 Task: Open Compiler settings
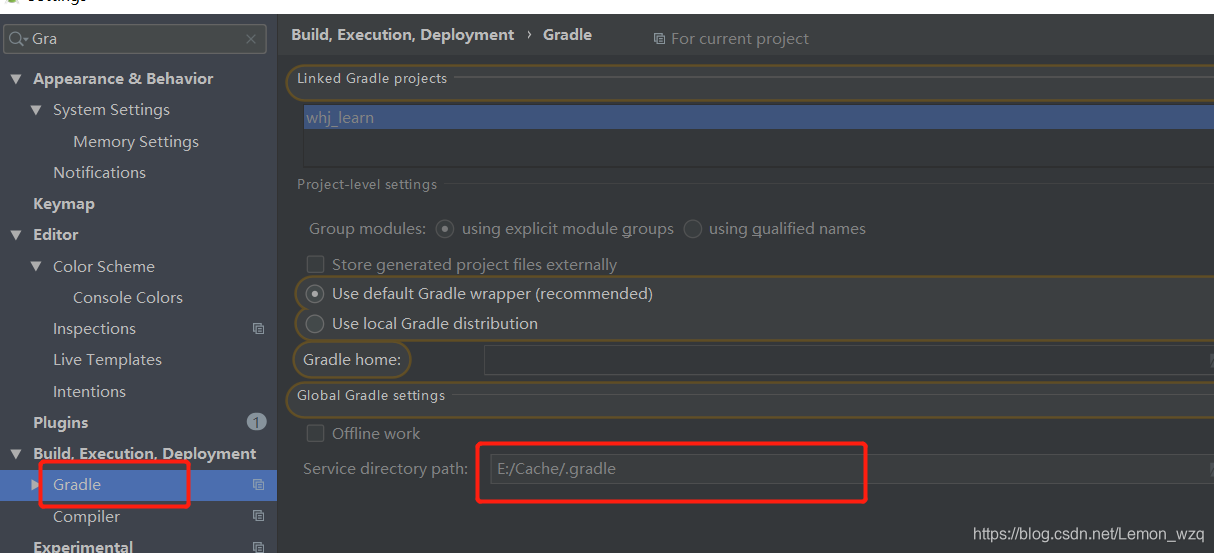coord(86,516)
